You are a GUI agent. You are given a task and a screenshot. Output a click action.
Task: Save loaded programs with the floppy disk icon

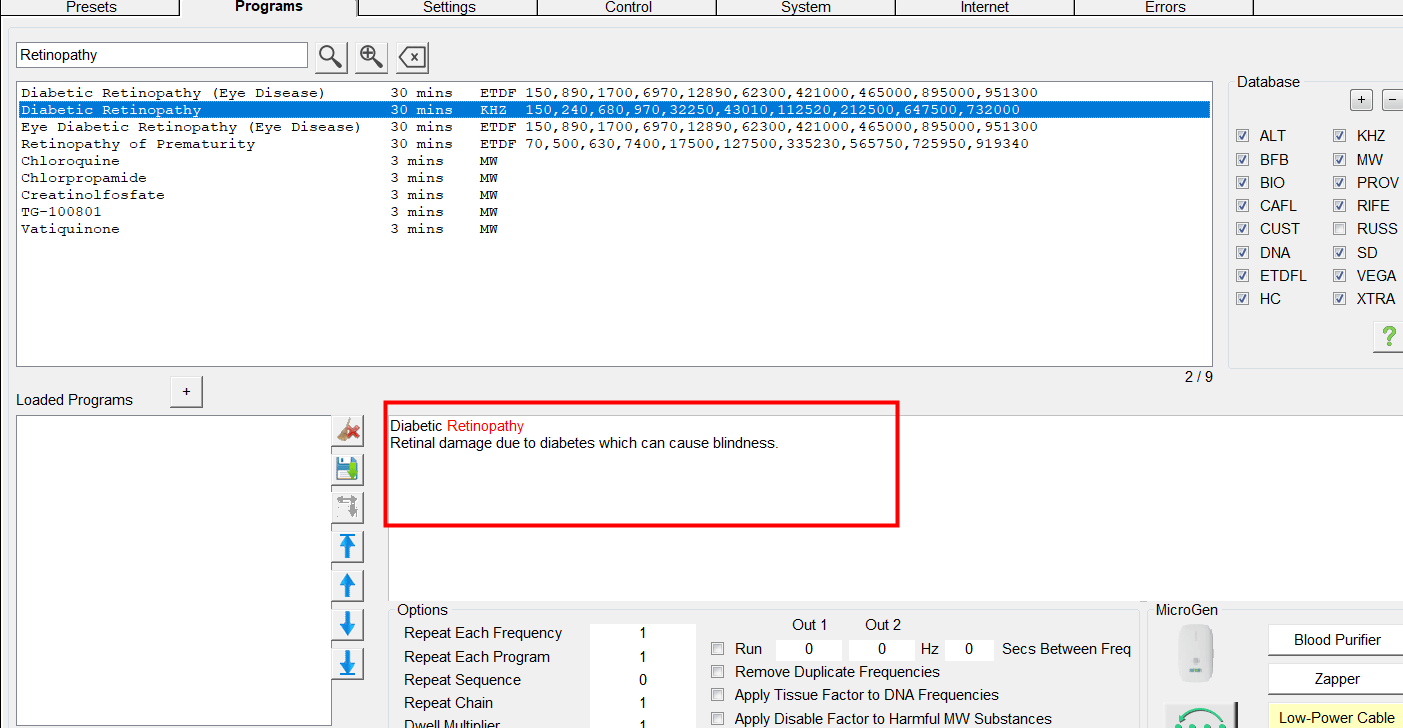click(348, 469)
